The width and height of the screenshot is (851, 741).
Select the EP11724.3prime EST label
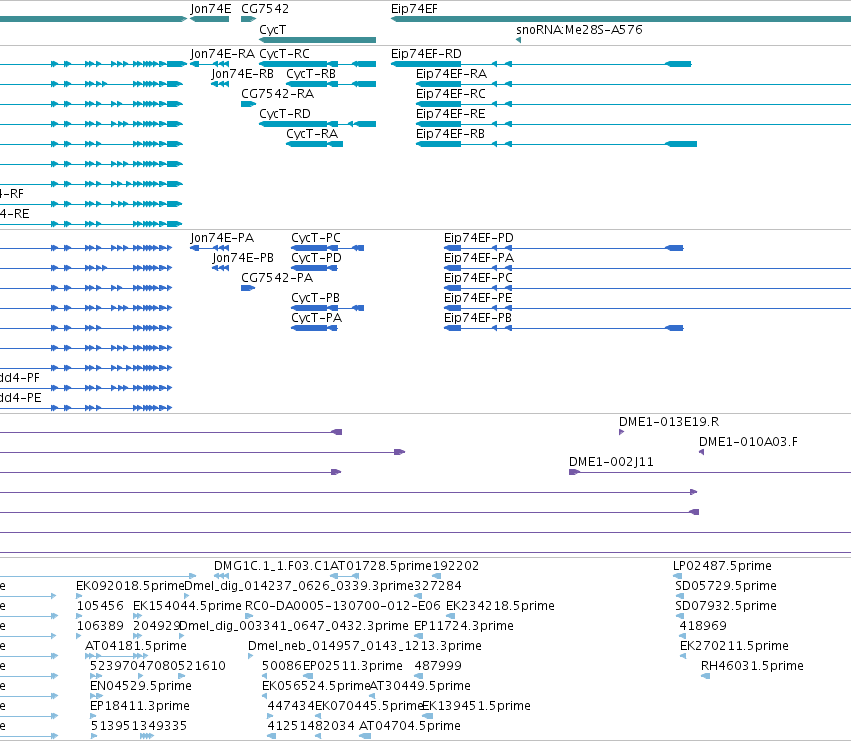coord(463,626)
